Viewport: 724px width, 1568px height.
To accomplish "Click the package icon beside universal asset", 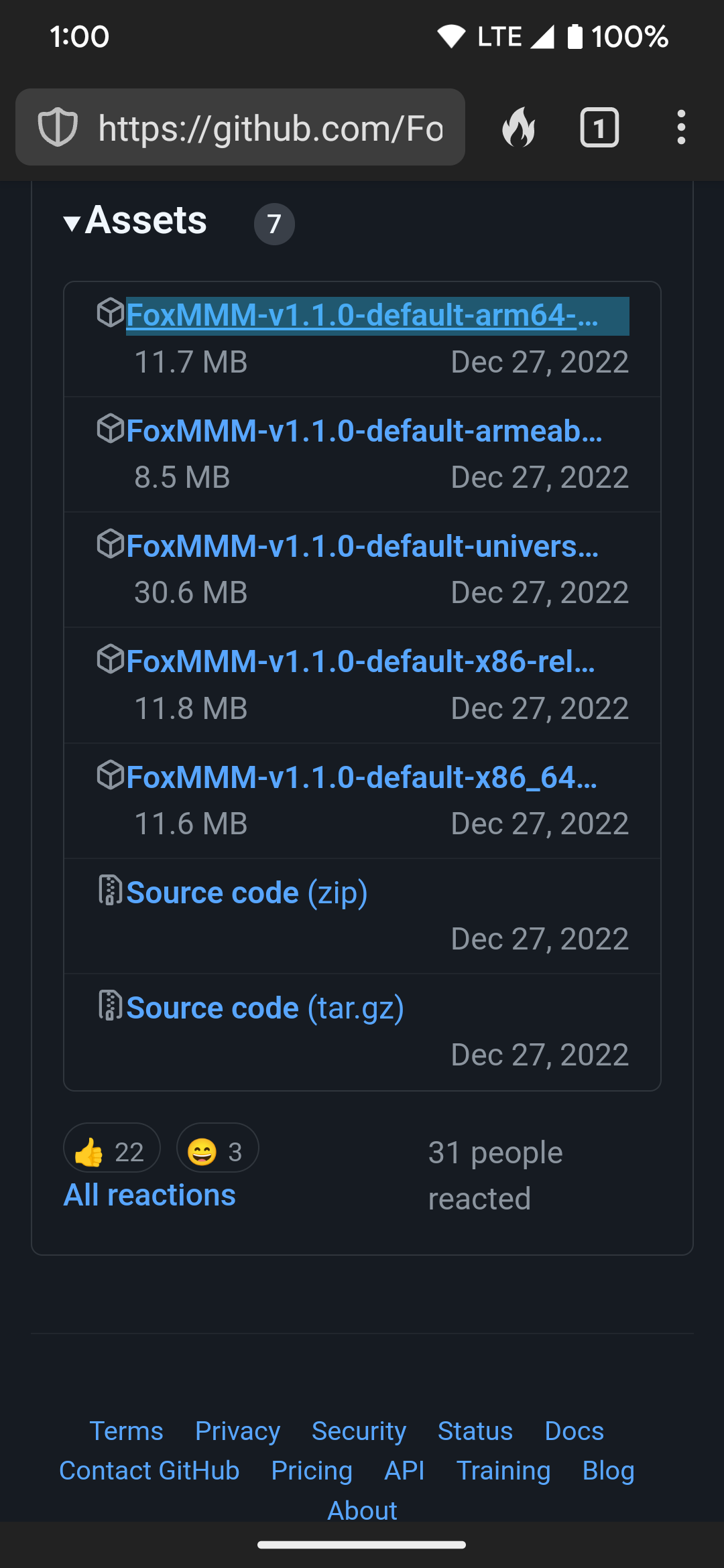I will click(111, 544).
